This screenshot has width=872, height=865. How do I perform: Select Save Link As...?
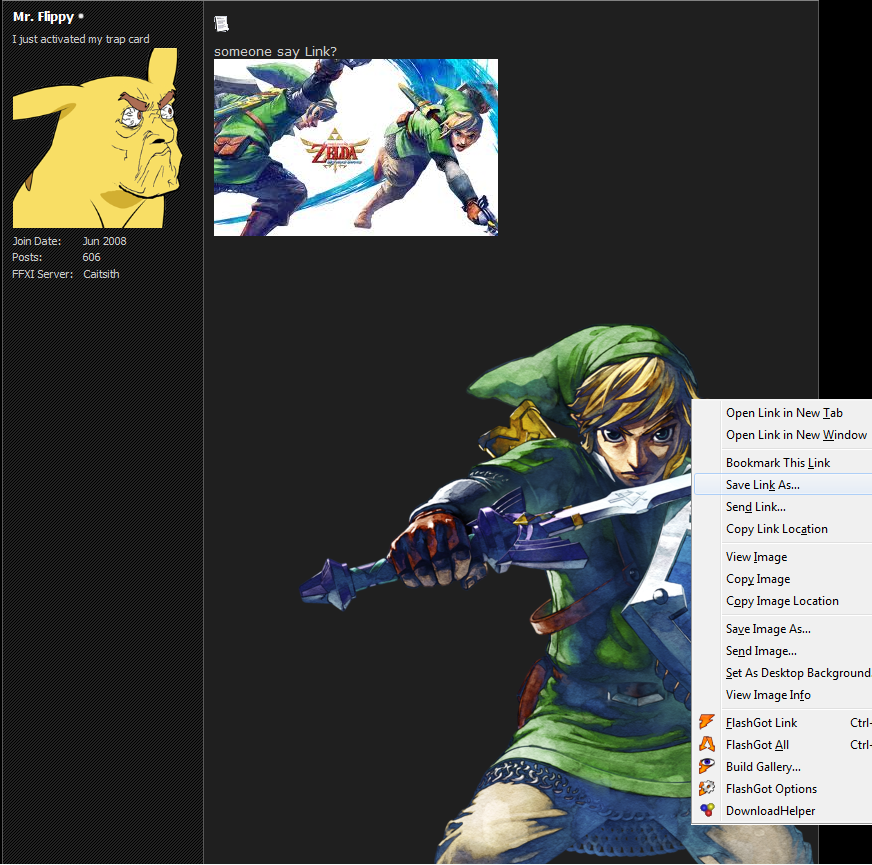pyautogui.click(x=783, y=485)
